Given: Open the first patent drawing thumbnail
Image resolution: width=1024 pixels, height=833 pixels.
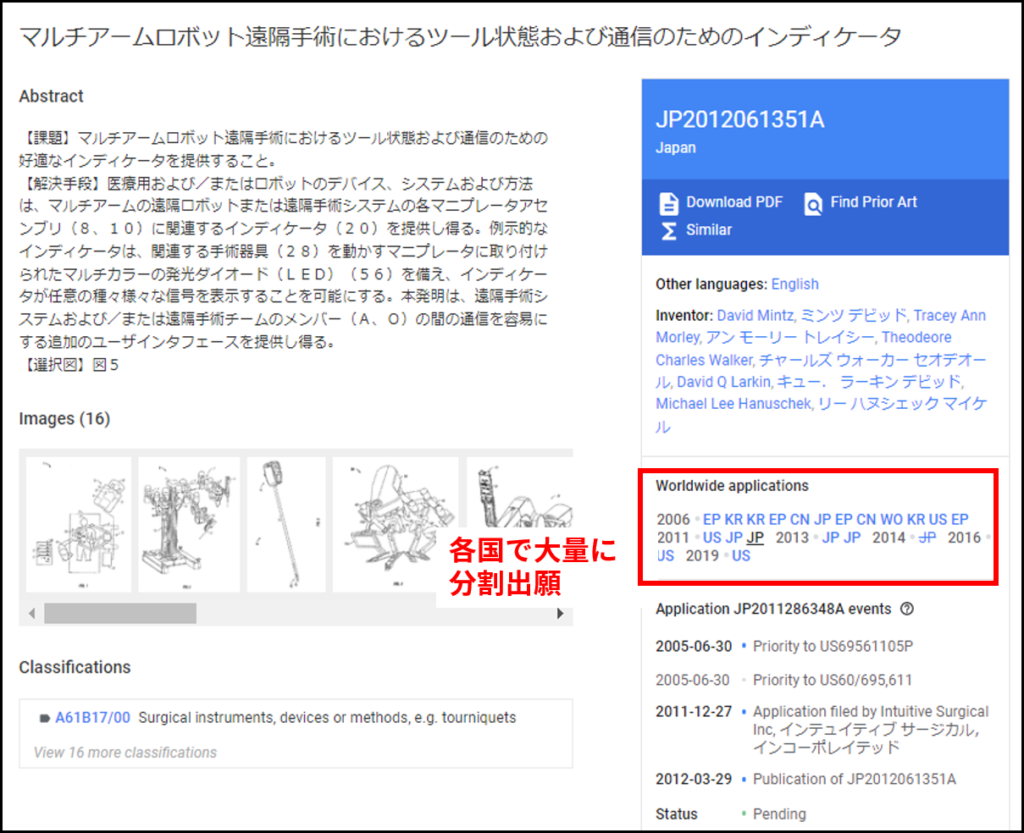Looking at the screenshot, I should click(x=78, y=525).
